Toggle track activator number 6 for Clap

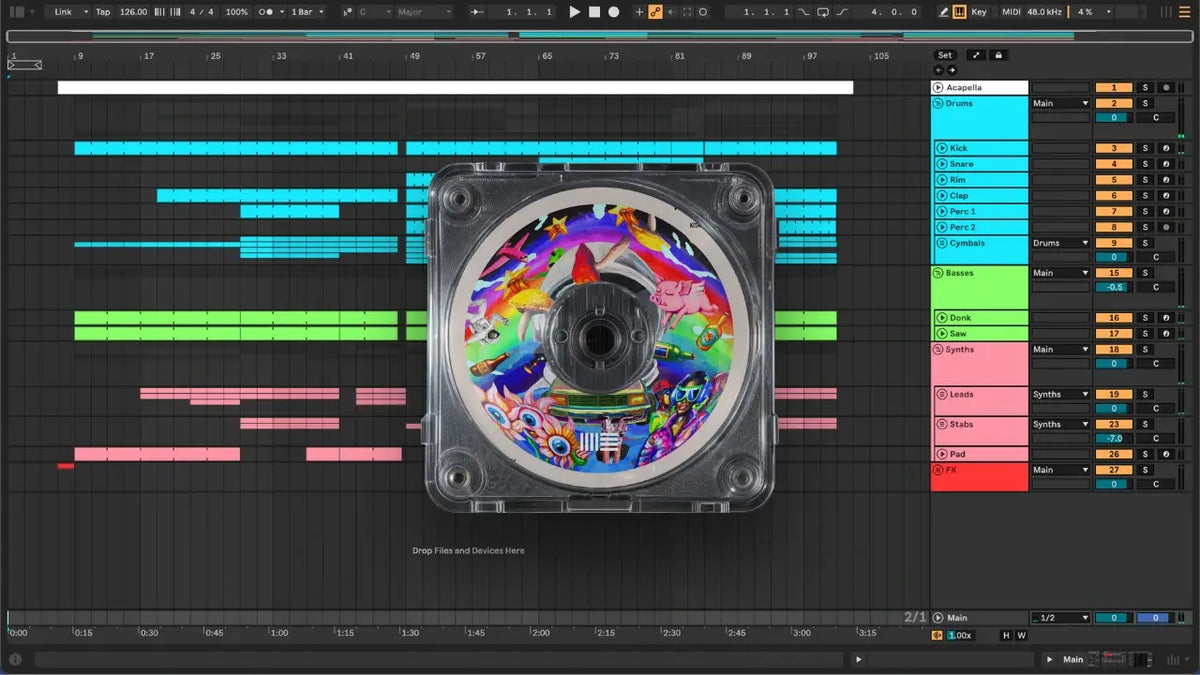(1114, 196)
